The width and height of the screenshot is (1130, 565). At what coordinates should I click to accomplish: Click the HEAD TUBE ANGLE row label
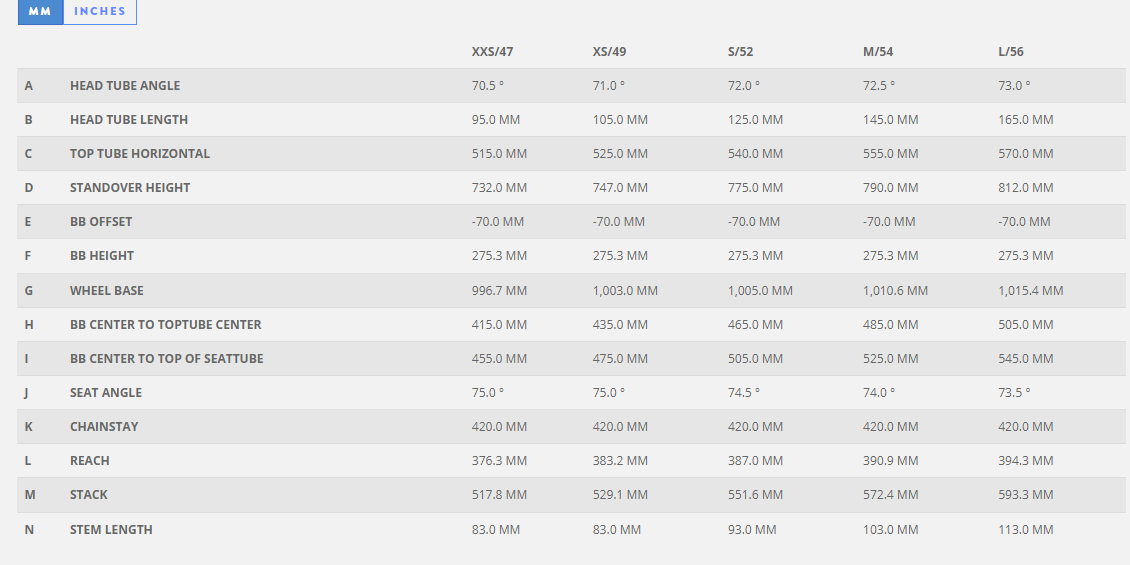point(125,86)
